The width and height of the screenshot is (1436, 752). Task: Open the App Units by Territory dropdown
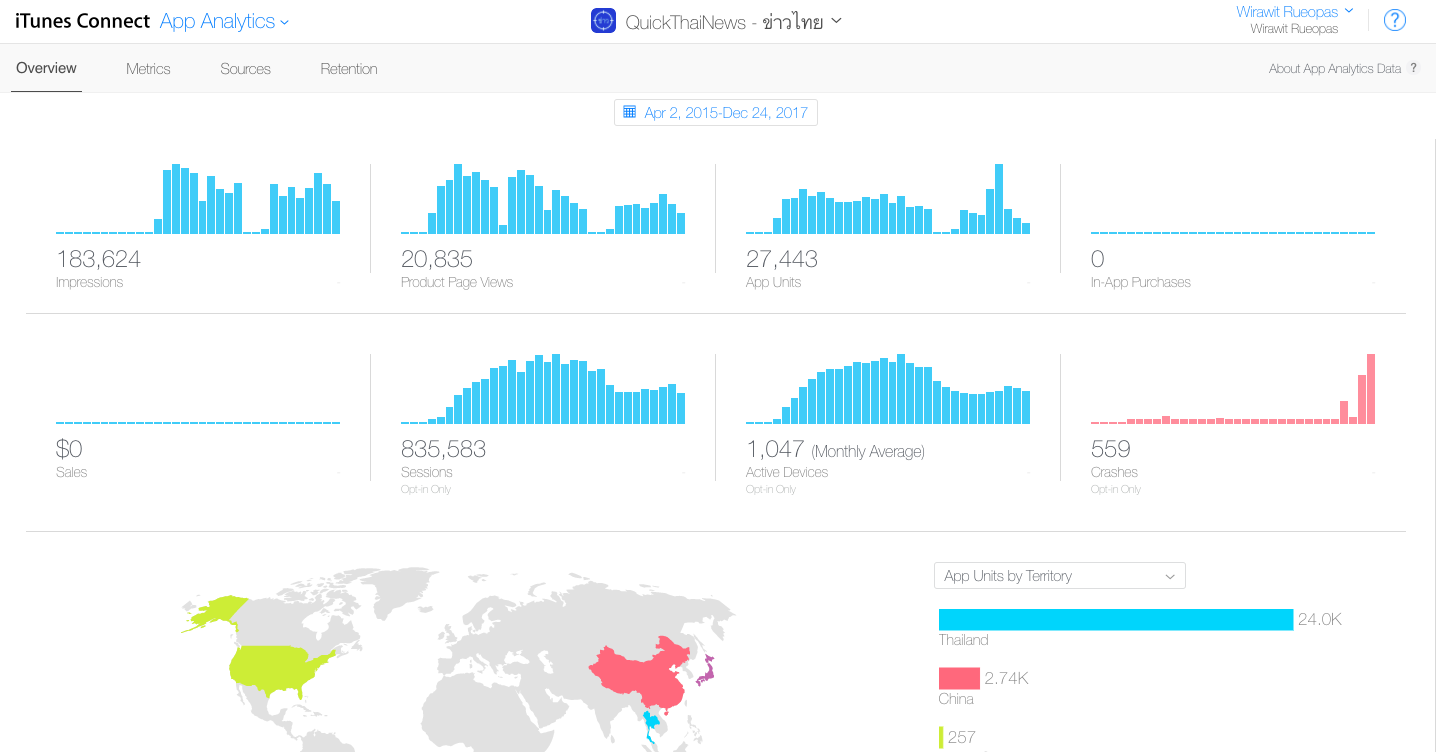click(x=1059, y=576)
